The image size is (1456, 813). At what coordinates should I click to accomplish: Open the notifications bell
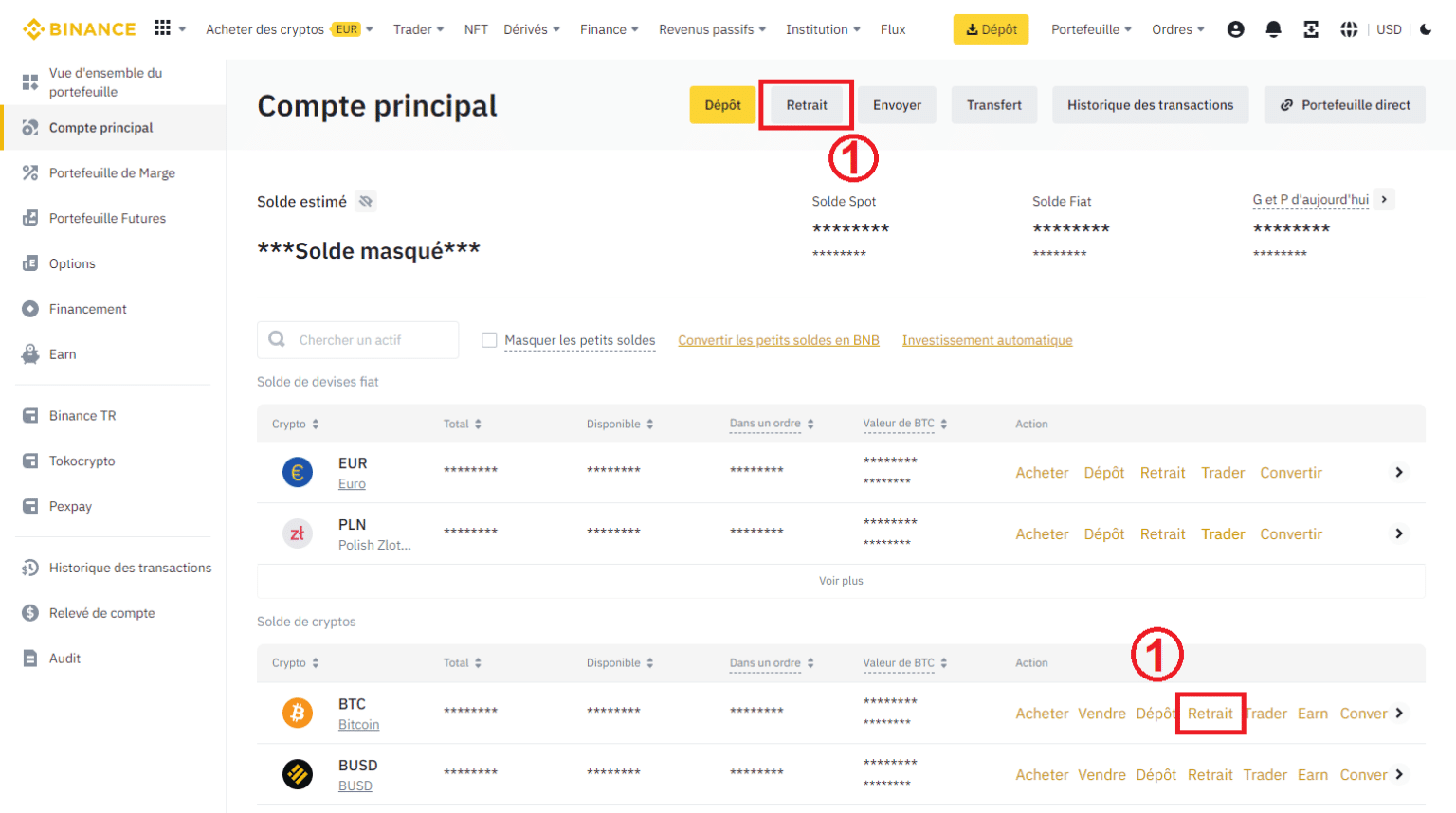click(x=1273, y=29)
